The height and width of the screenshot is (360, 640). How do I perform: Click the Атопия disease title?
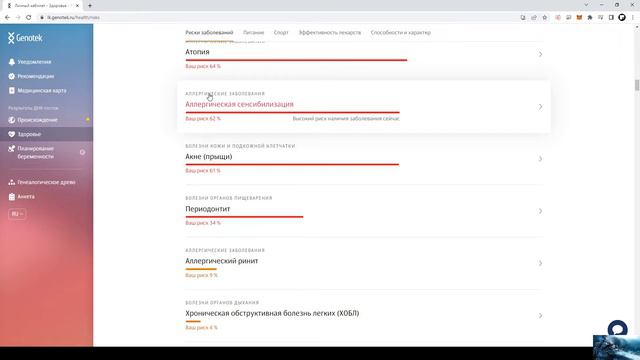pos(197,52)
